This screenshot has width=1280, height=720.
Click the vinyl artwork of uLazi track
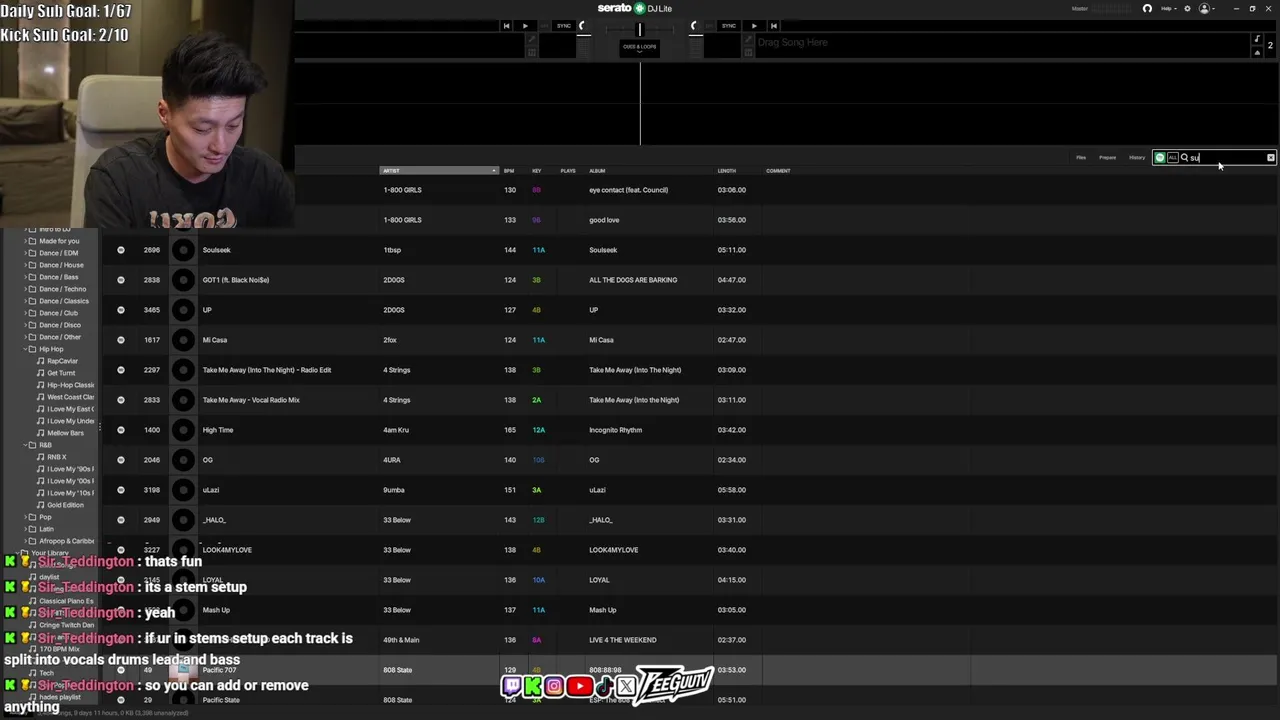tap(183, 490)
